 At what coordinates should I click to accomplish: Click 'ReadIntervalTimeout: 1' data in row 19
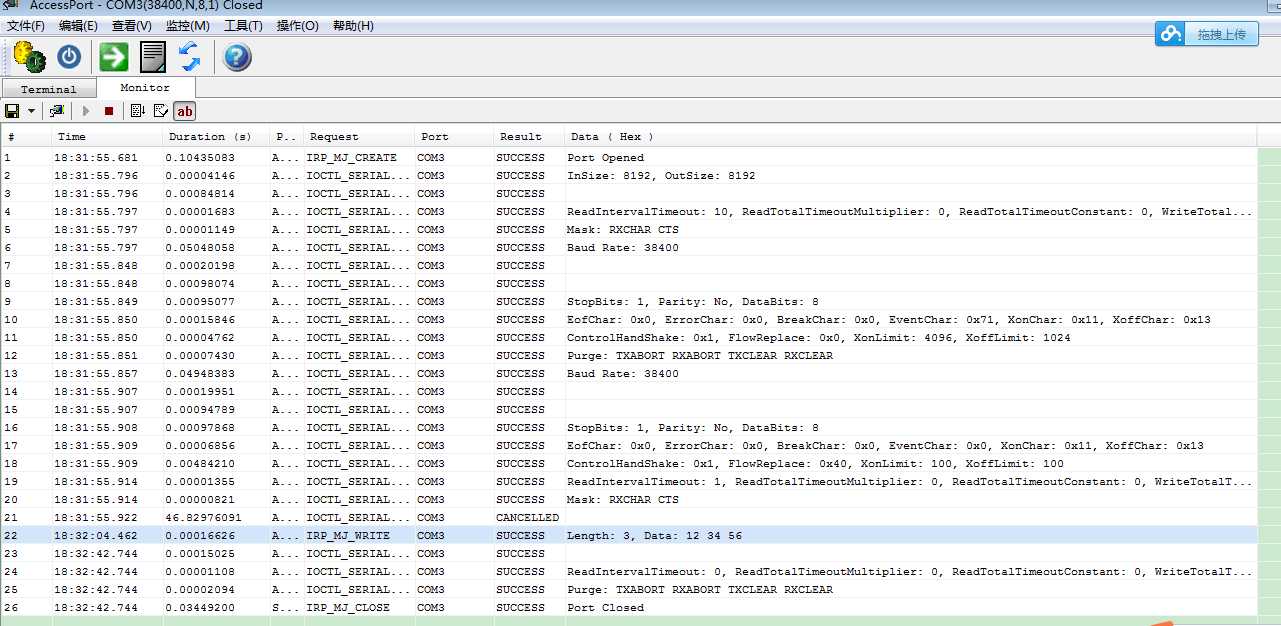click(x=910, y=482)
